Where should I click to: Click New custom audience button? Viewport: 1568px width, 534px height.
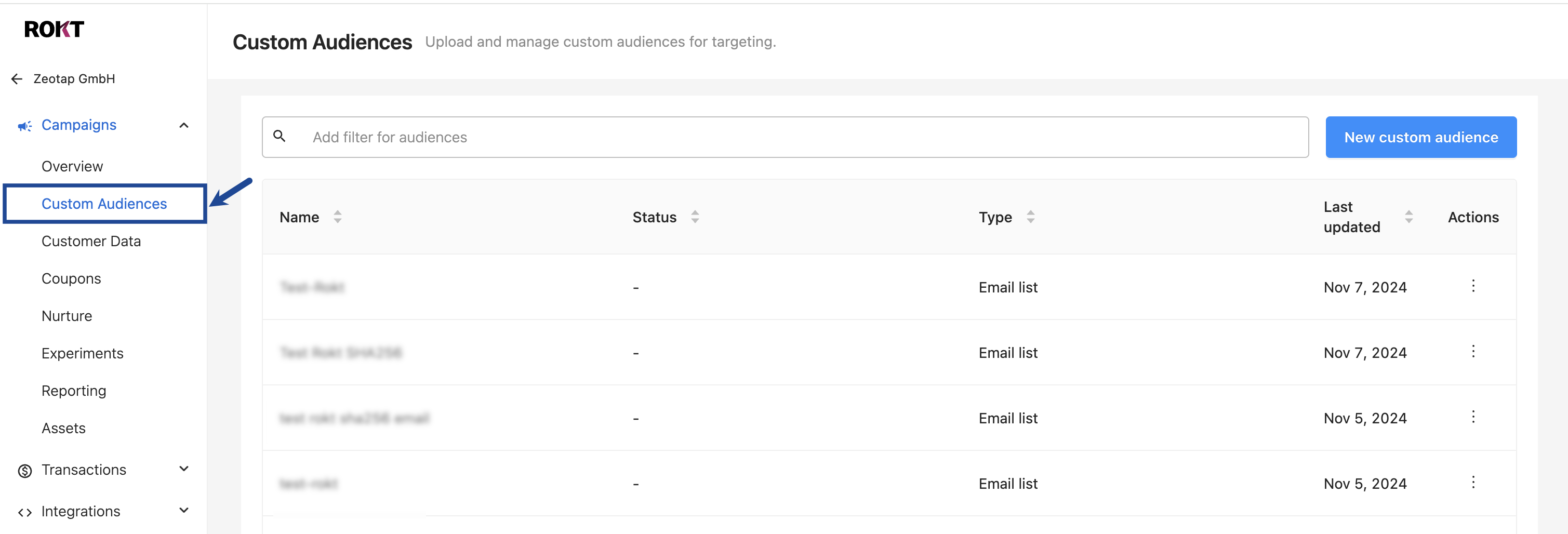point(1420,137)
